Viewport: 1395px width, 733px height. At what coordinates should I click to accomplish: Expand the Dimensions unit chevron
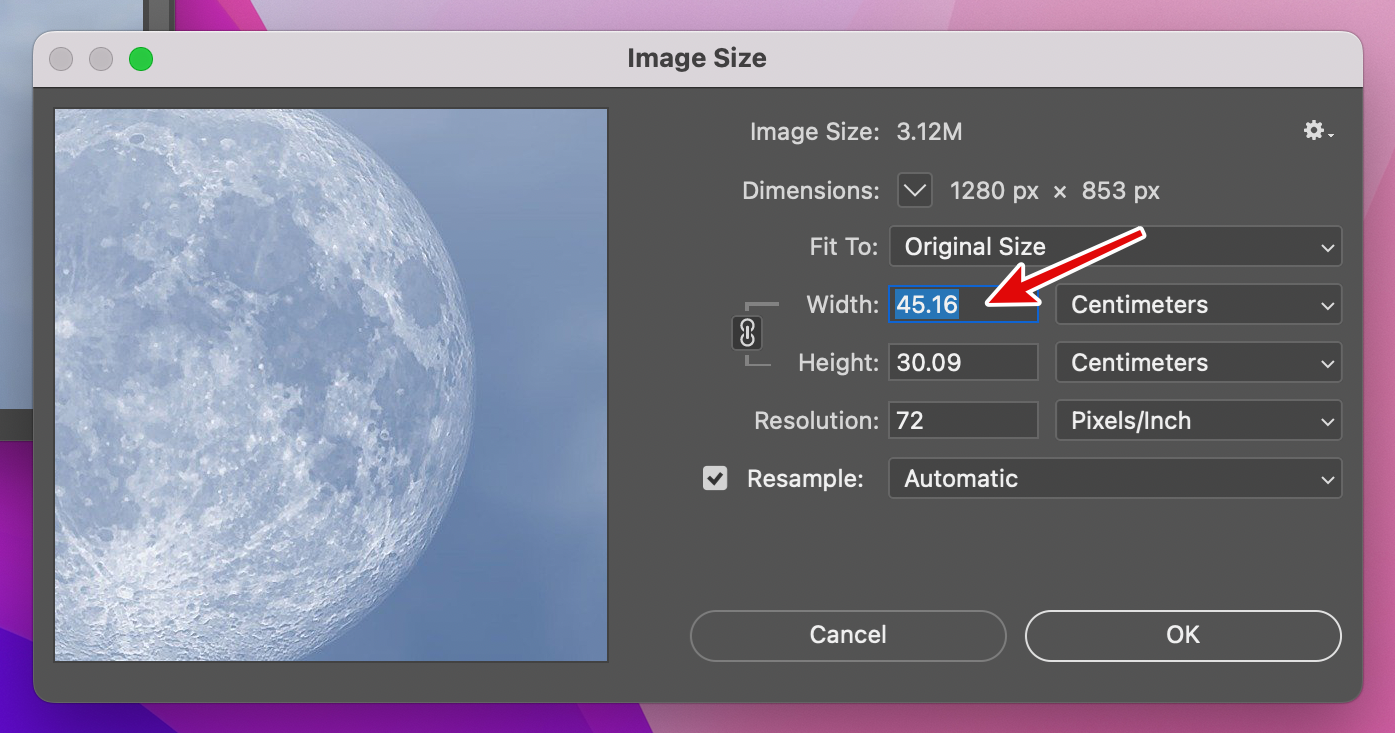(915, 190)
